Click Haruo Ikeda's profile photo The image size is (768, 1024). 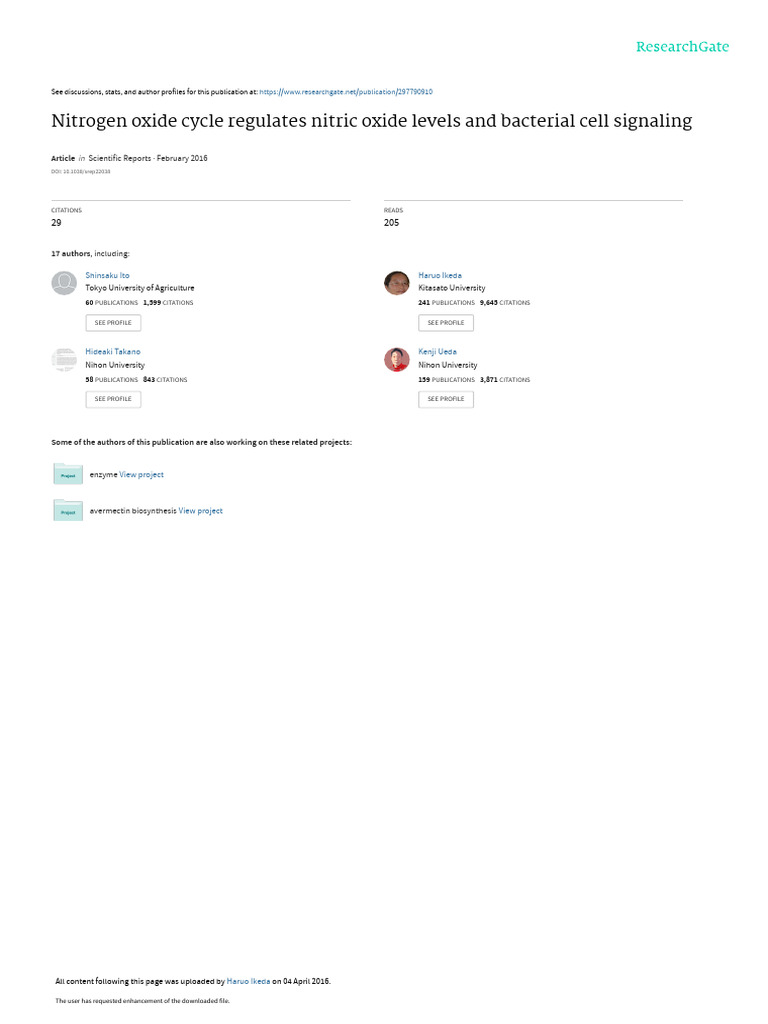coord(397,283)
